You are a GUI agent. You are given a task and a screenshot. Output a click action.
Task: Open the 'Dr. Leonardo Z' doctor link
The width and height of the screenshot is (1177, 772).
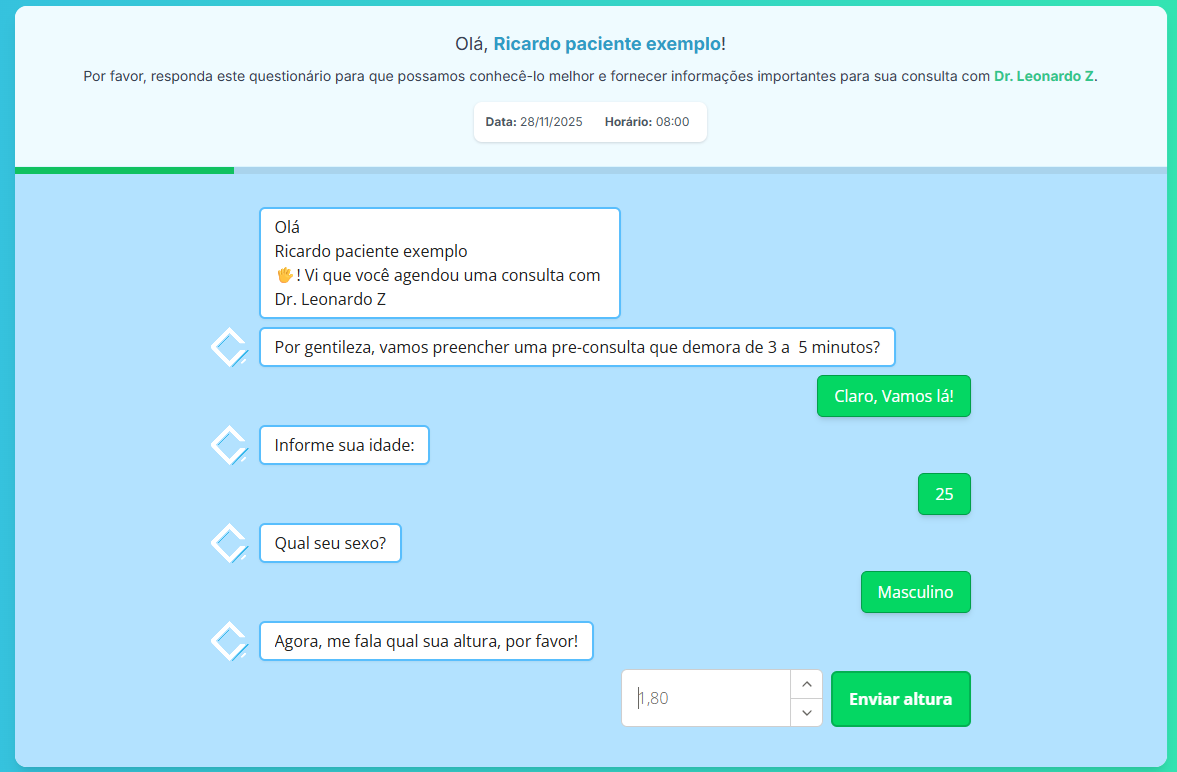click(1043, 75)
